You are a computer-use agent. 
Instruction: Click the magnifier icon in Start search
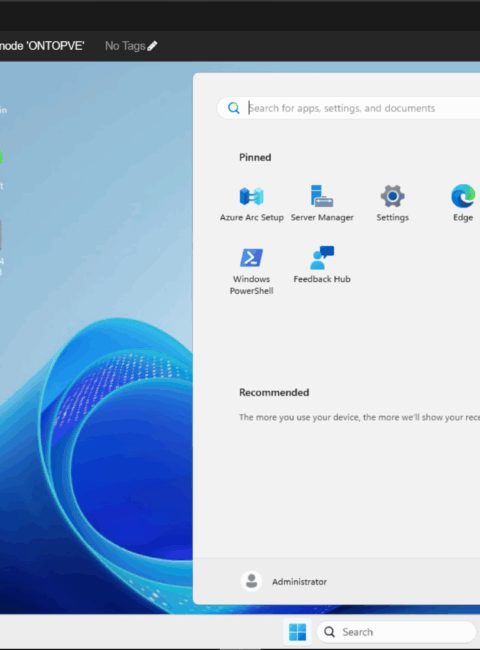tap(233, 108)
